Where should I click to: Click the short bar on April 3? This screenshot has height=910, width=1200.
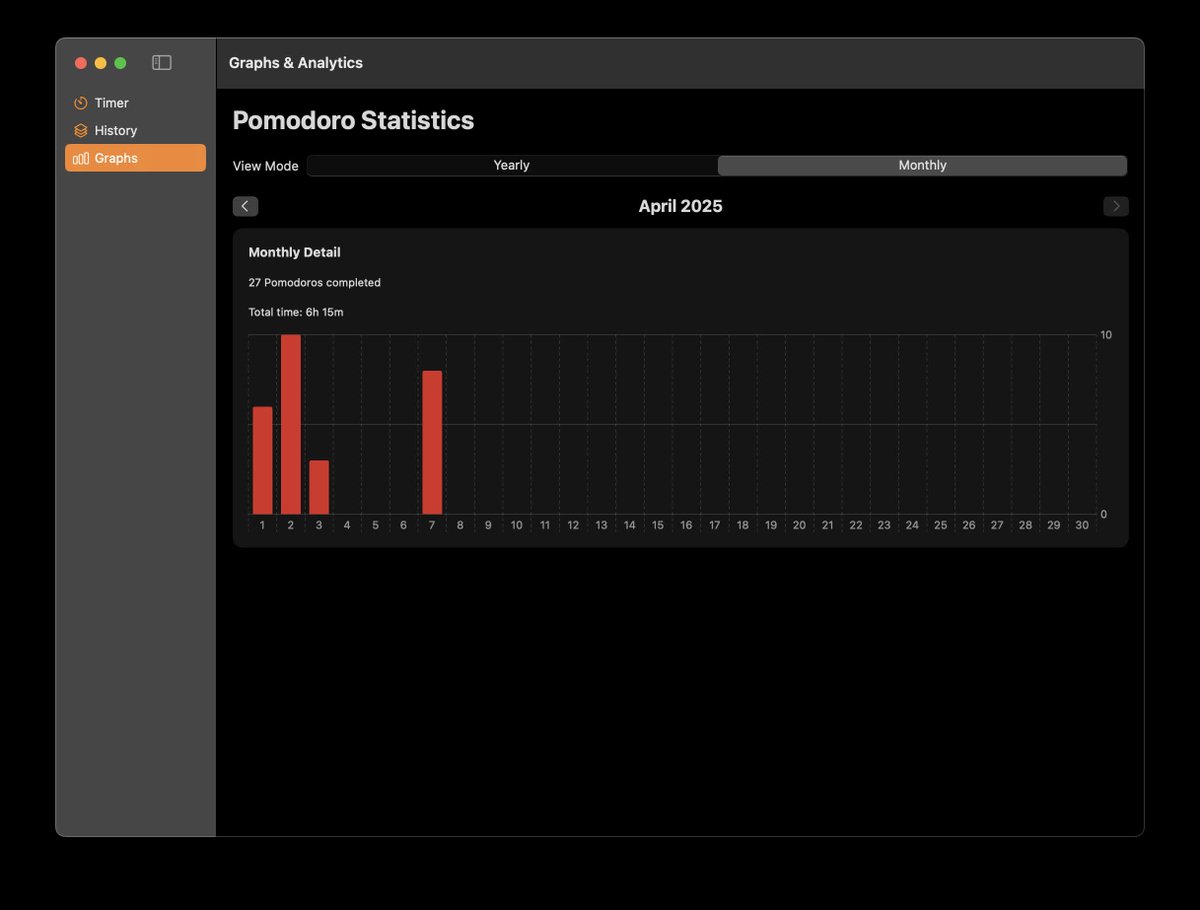[318, 485]
